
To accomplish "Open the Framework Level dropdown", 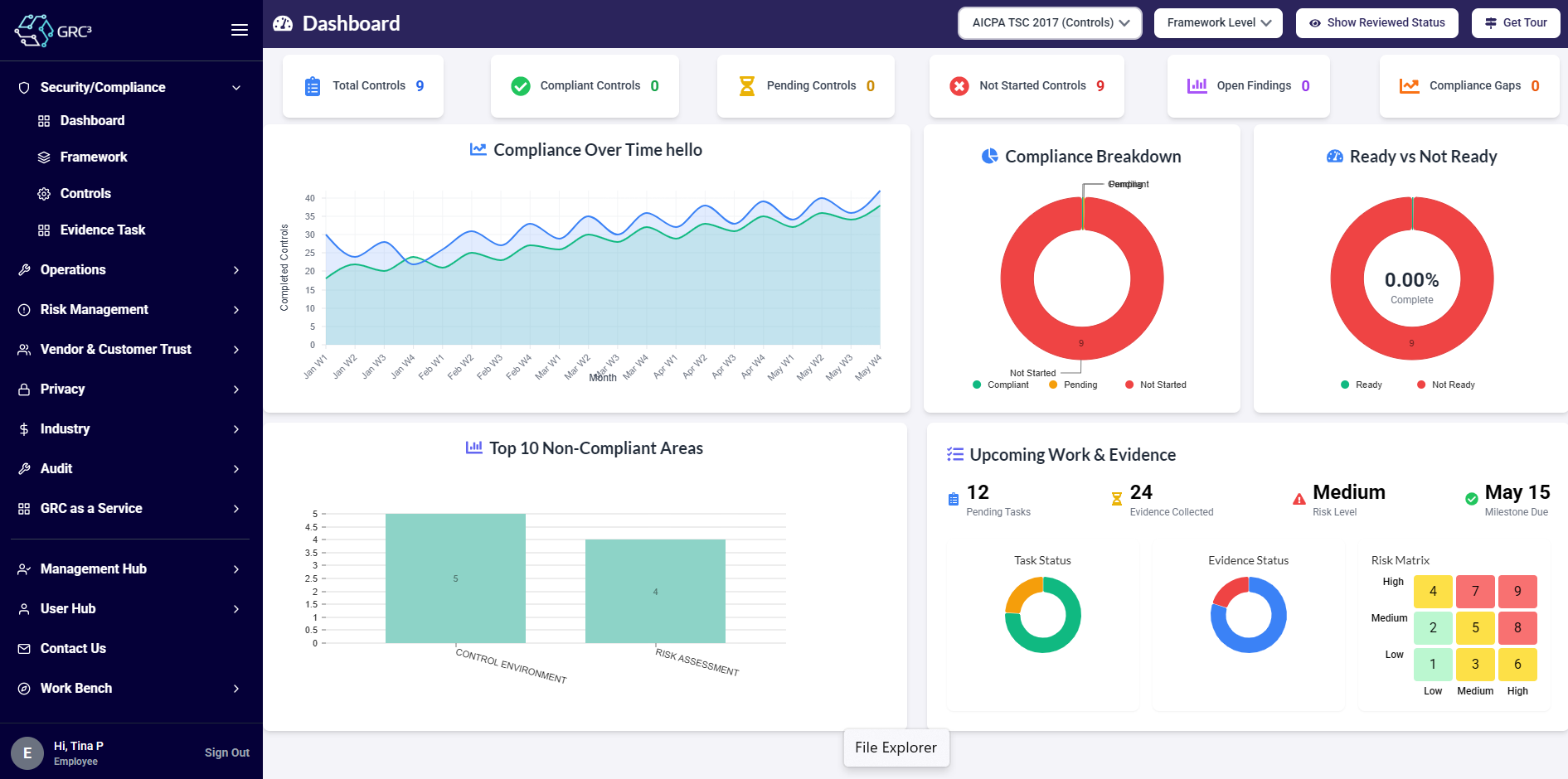I will click(1218, 22).
